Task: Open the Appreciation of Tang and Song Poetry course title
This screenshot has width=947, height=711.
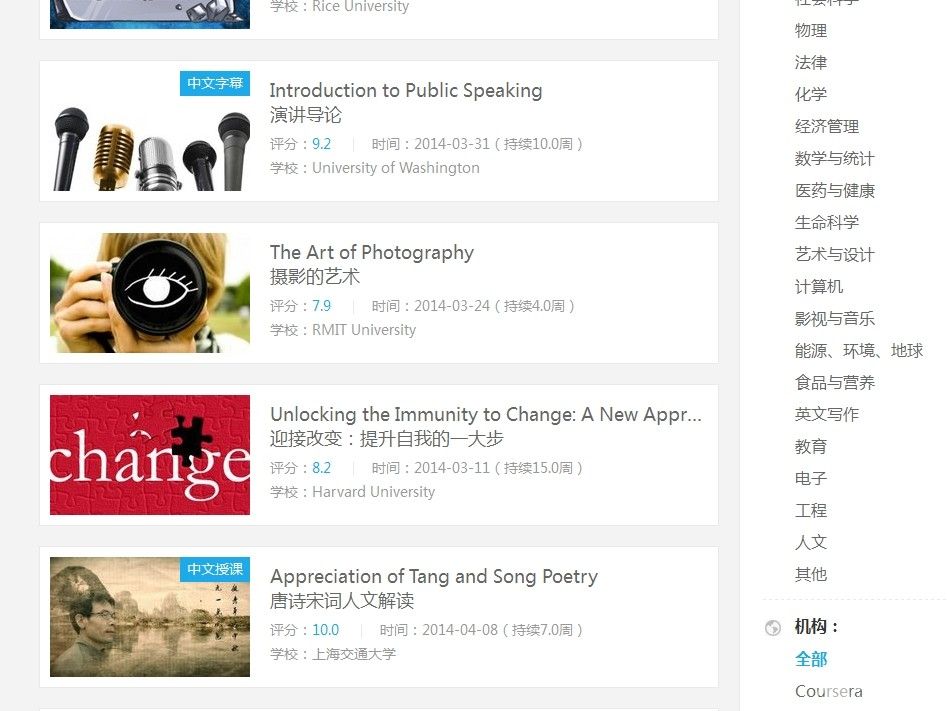Action: coord(434,576)
